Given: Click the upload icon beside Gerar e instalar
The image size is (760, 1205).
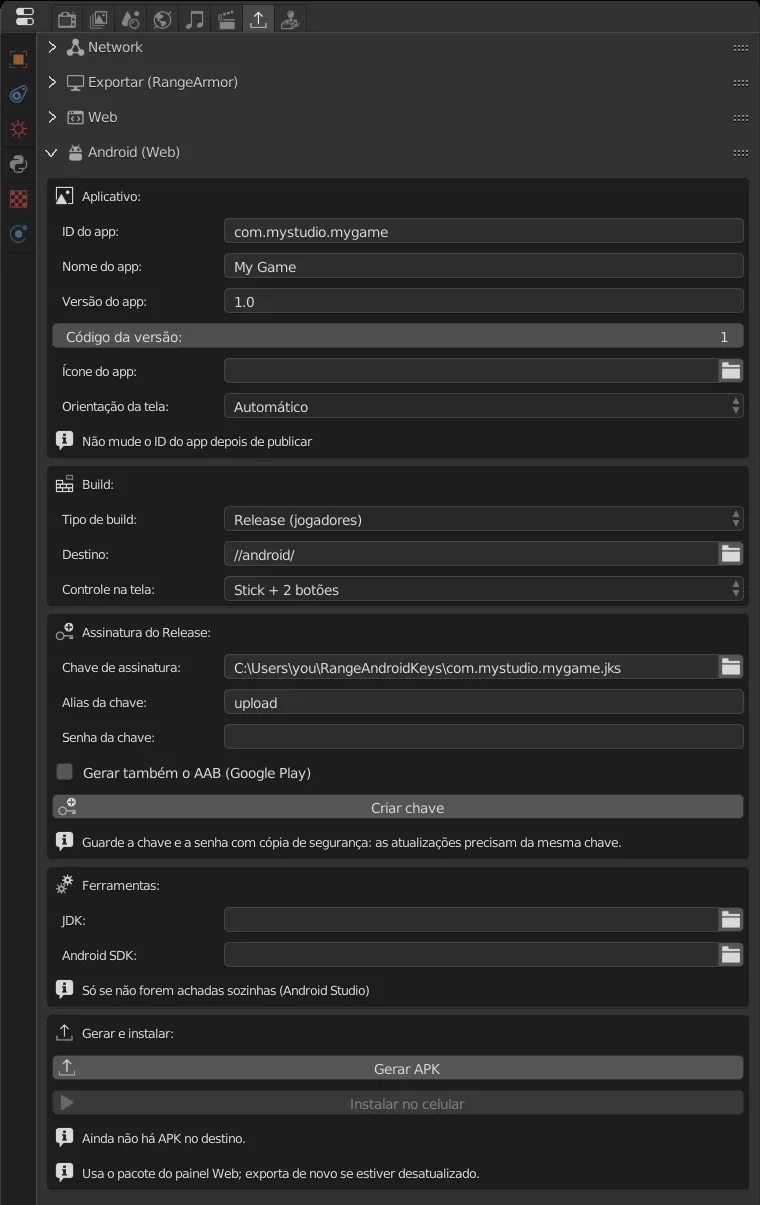Looking at the screenshot, I should click(65, 1033).
